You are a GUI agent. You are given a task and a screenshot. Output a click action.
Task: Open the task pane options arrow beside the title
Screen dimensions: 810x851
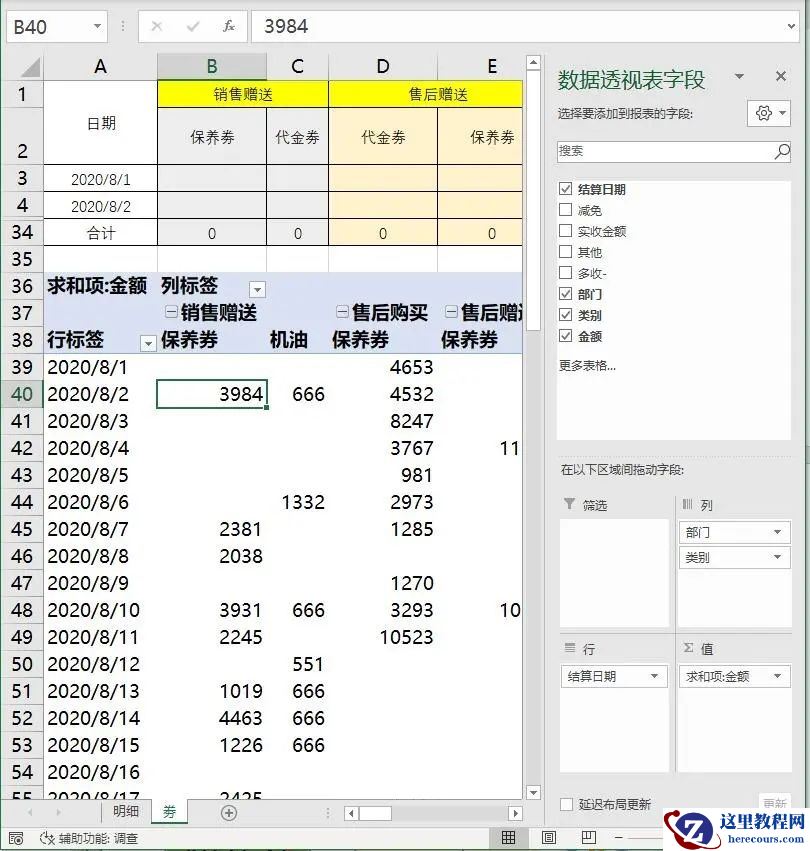coord(739,76)
